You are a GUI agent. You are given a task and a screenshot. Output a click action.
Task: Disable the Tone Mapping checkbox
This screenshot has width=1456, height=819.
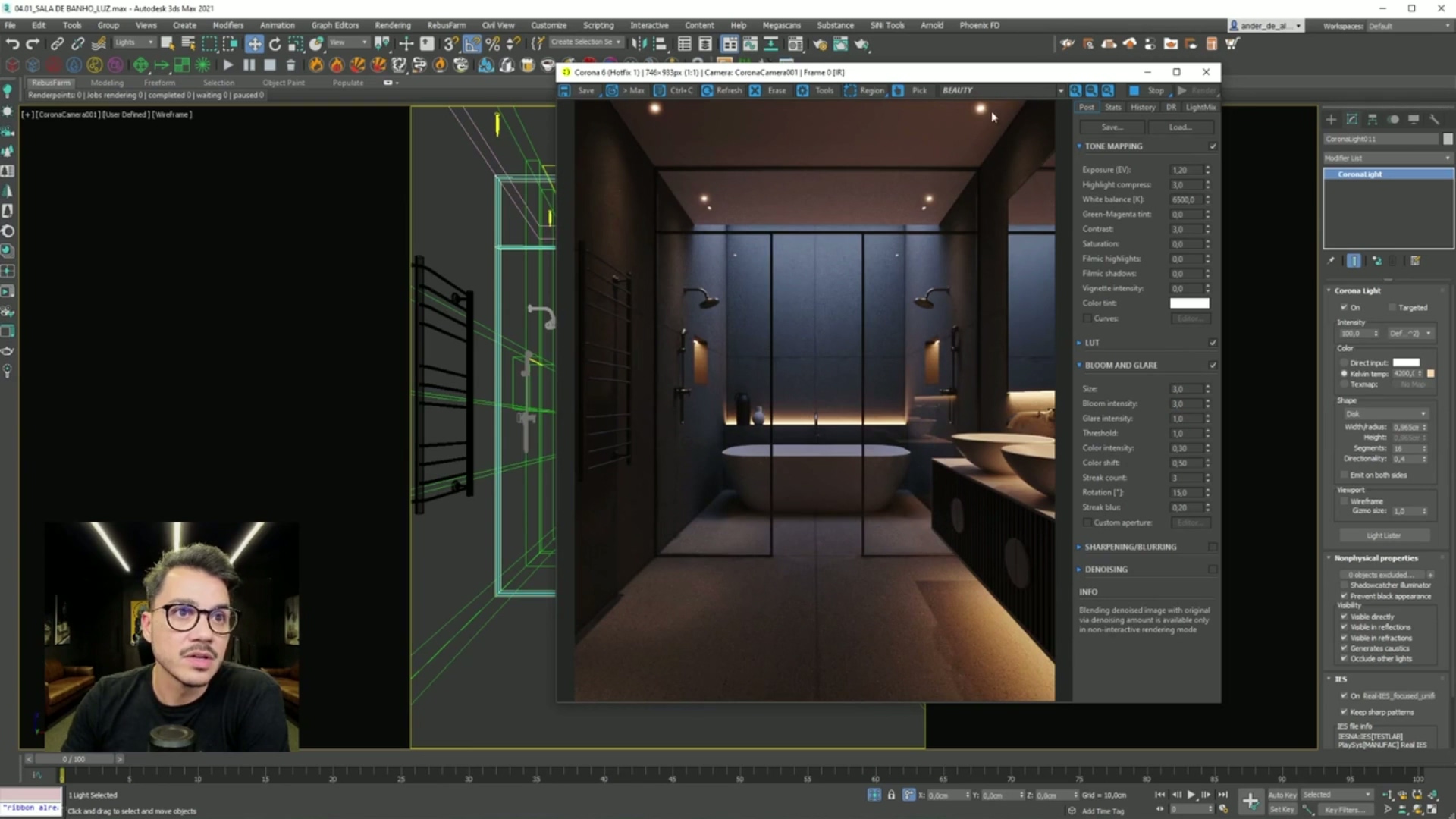(1213, 146)
